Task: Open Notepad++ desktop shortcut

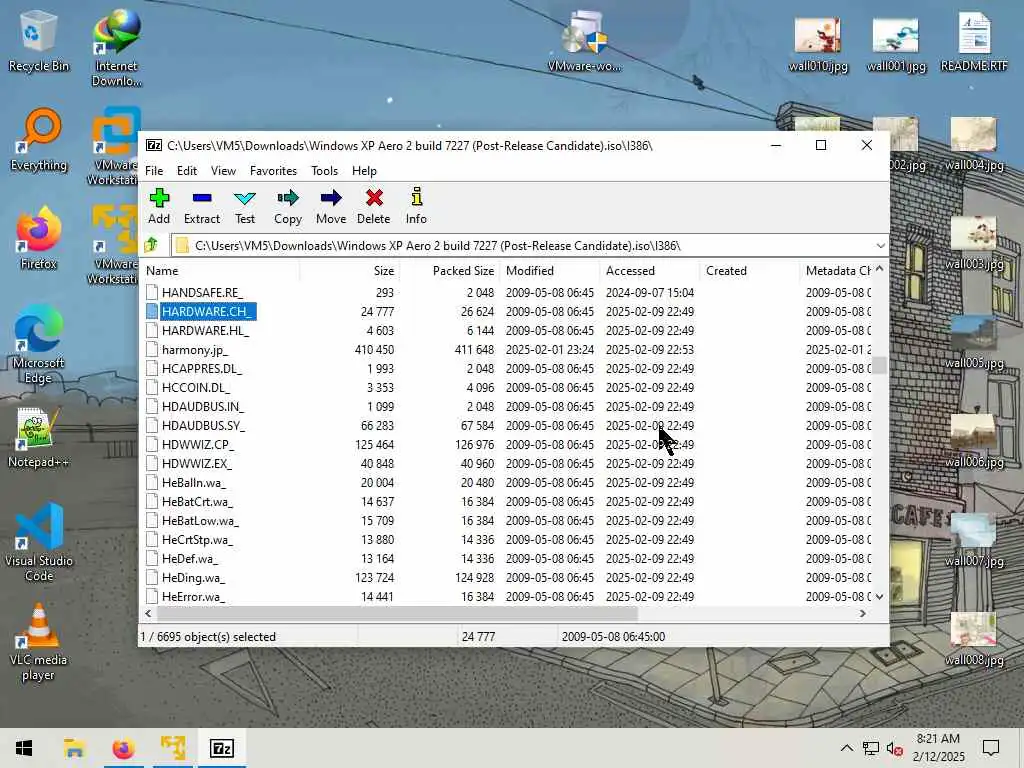Action: pyautogui.click(x=39, y=436)
